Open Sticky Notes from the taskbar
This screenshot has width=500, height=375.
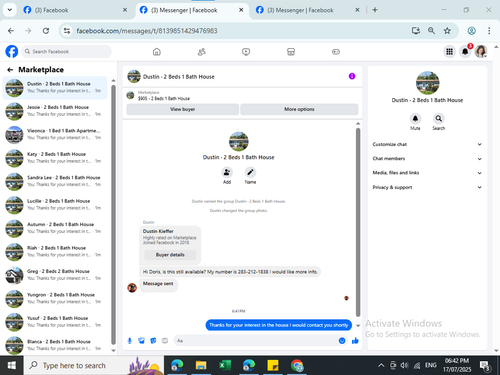(x=273, y=366)
